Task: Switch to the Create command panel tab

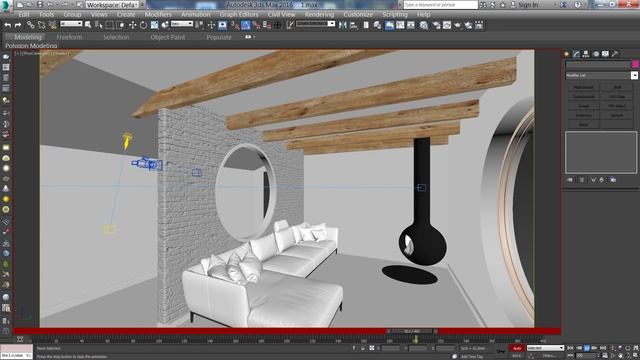Action: pyautogui.click(x=567, y=54)
